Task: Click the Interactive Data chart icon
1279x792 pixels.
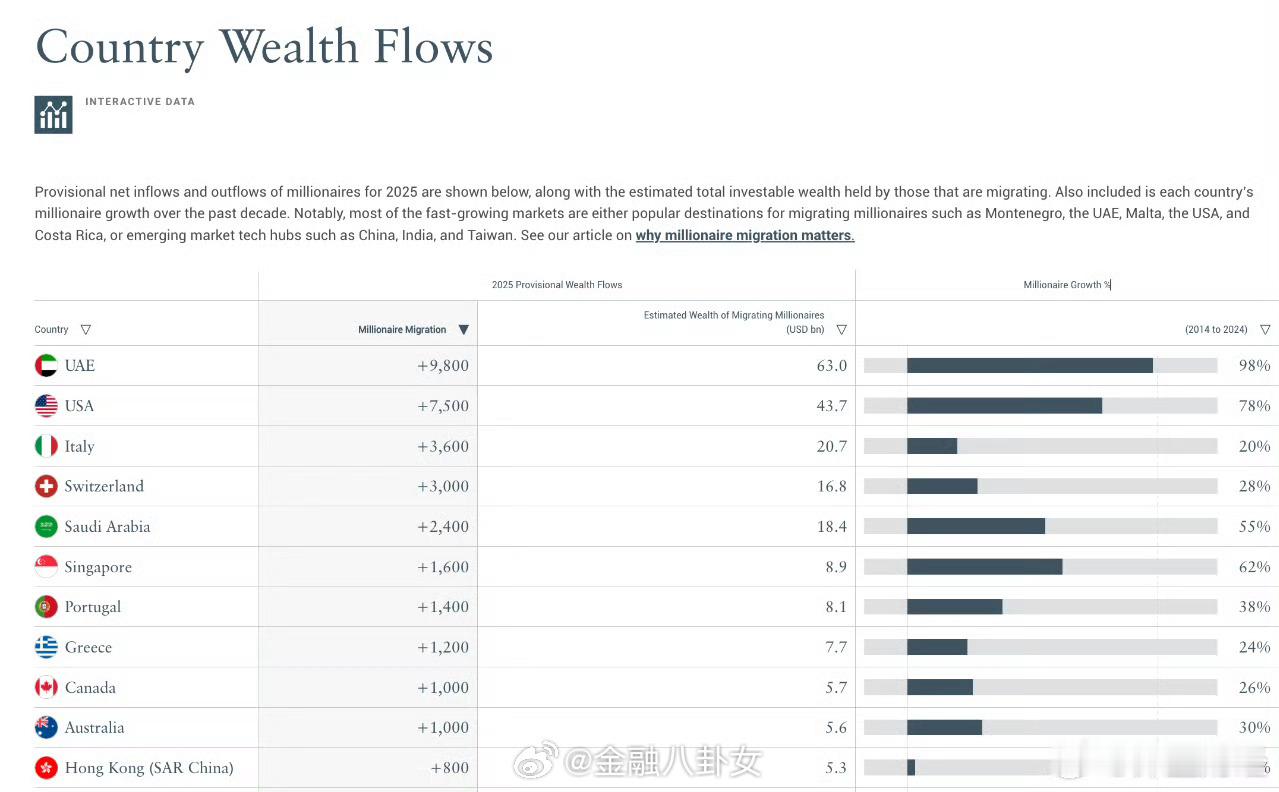Action: [x=53, y=115]
